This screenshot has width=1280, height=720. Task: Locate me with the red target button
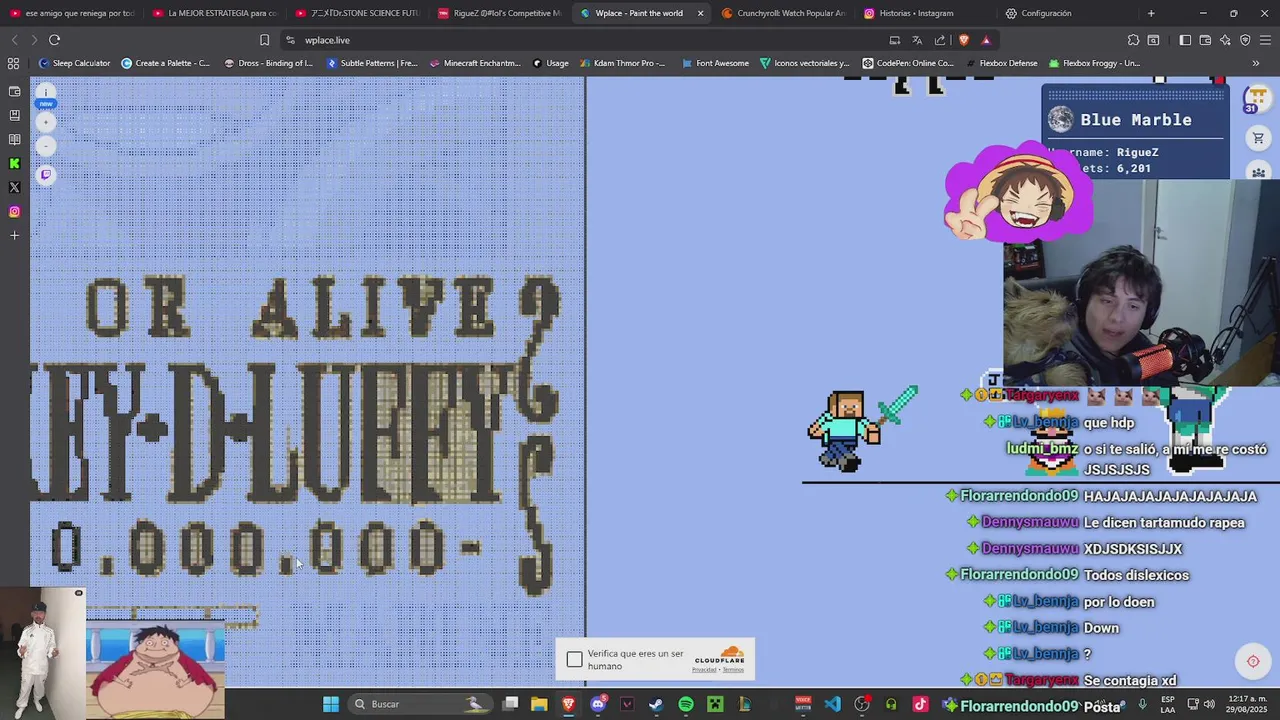tap(1253, 661)
